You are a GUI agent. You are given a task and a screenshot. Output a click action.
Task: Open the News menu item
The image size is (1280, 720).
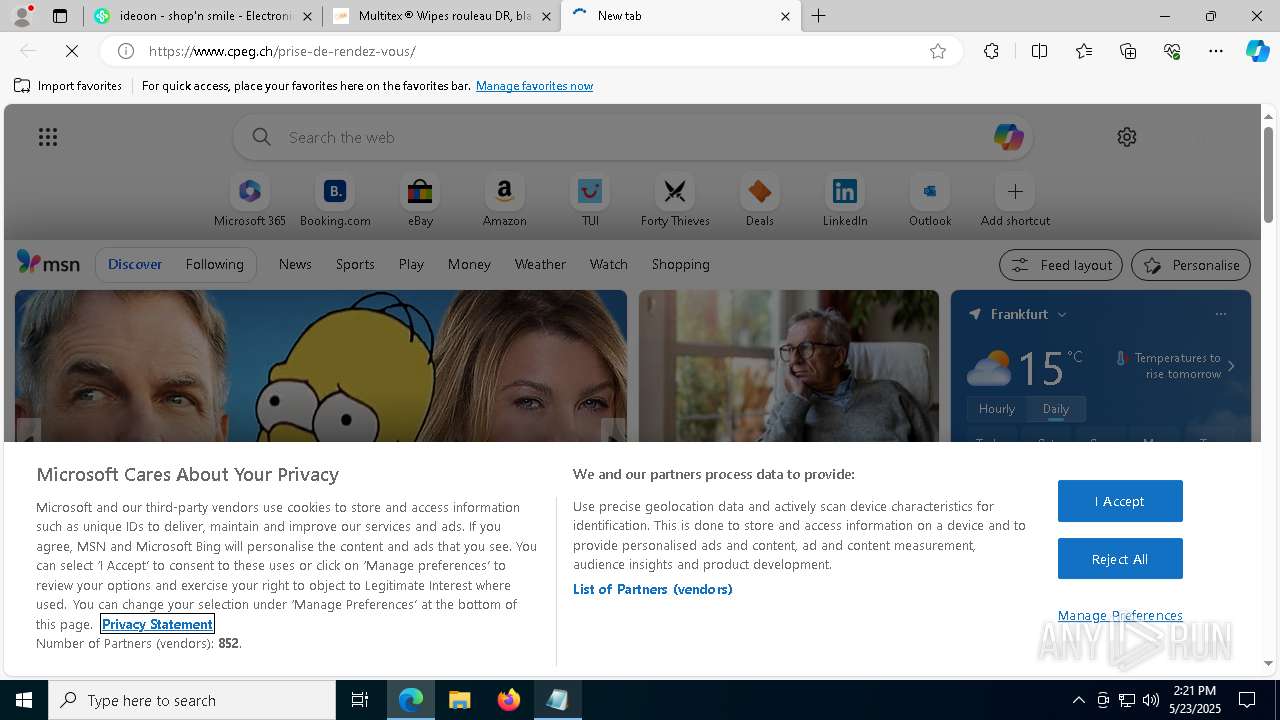(295, 264)
